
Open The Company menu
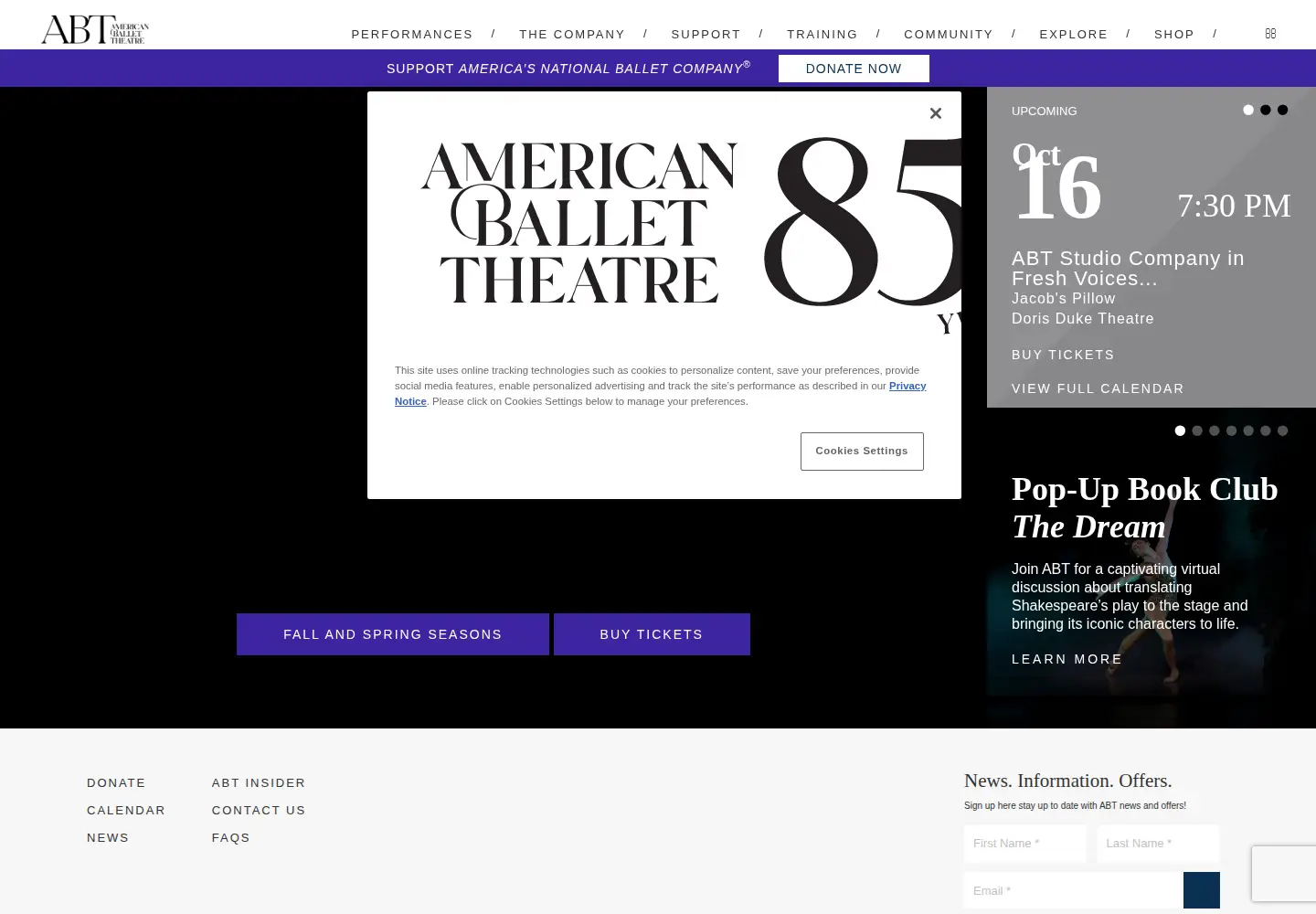[572, 35]
